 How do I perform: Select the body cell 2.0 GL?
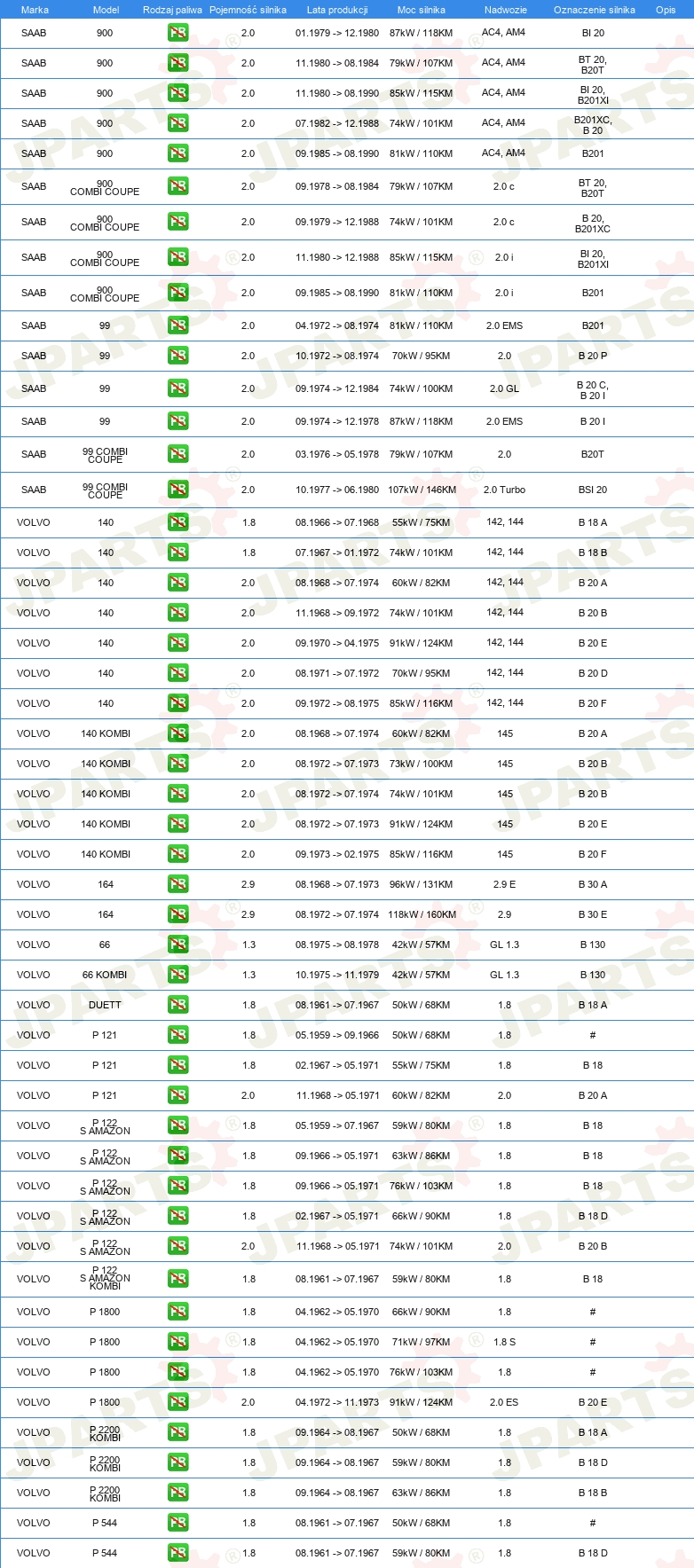(505, 388)
